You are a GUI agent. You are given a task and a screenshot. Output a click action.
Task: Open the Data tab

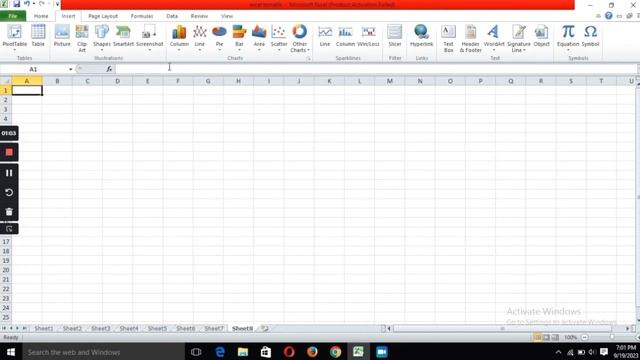(x=172, y=16)
